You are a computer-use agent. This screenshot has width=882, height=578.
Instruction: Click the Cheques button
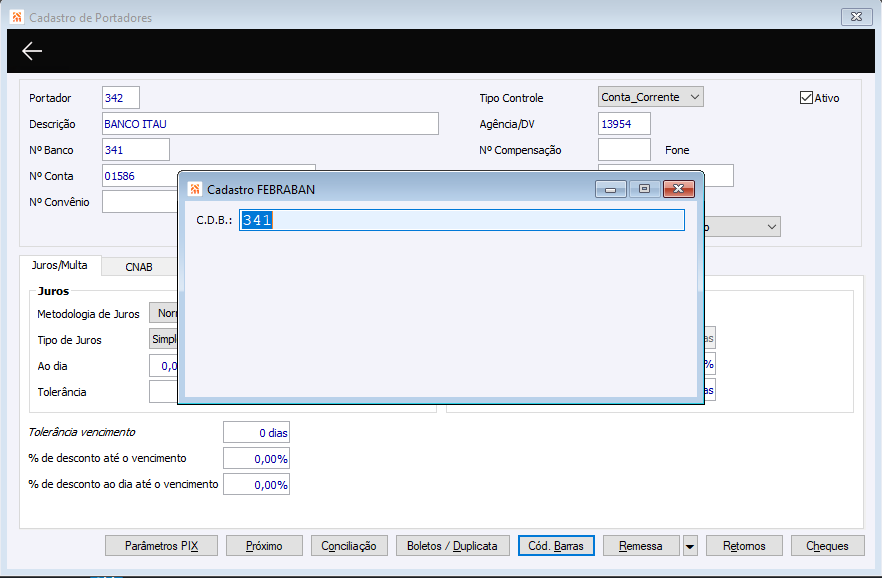[827, 546]
